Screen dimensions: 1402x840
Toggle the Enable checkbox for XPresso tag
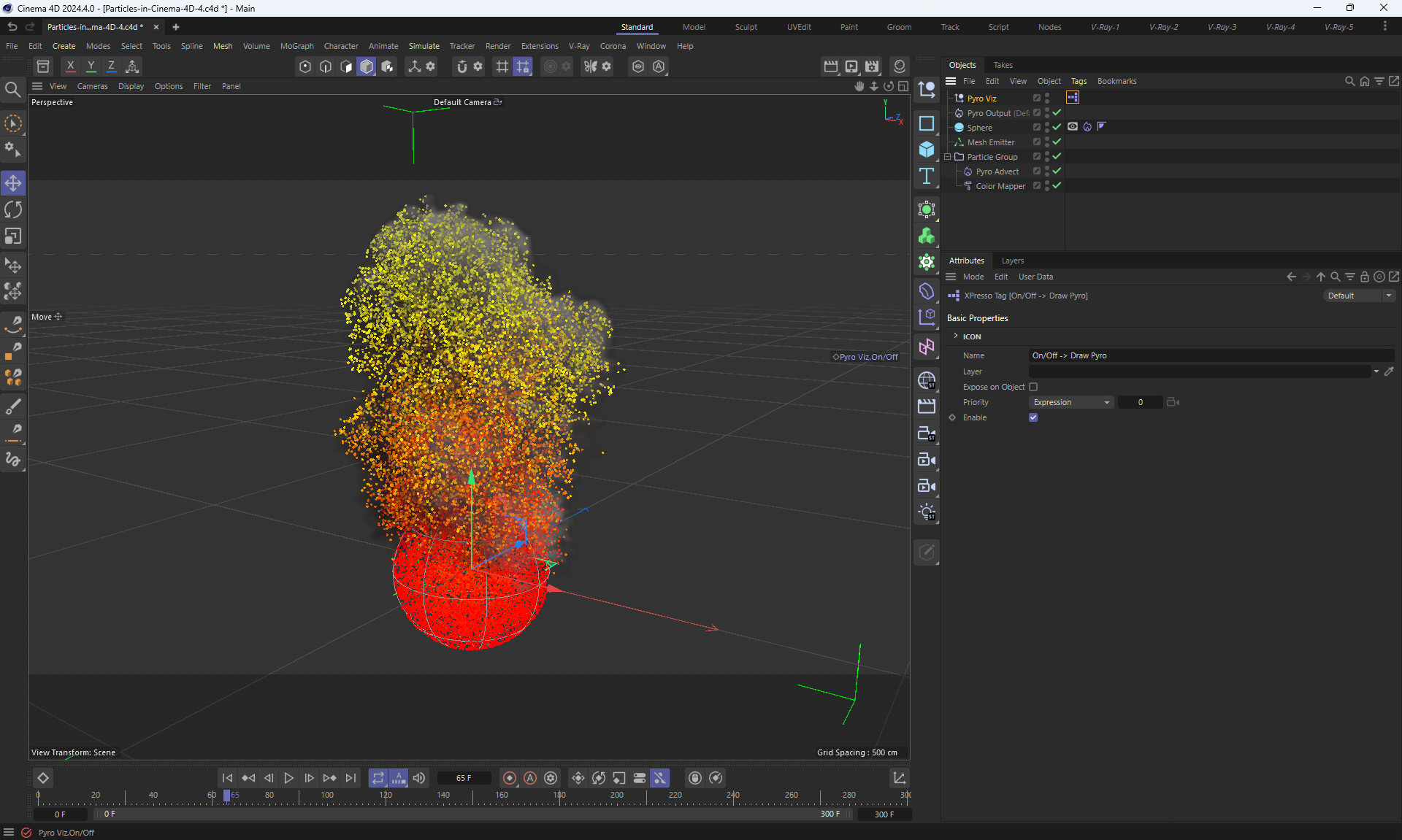[1033, 417]
